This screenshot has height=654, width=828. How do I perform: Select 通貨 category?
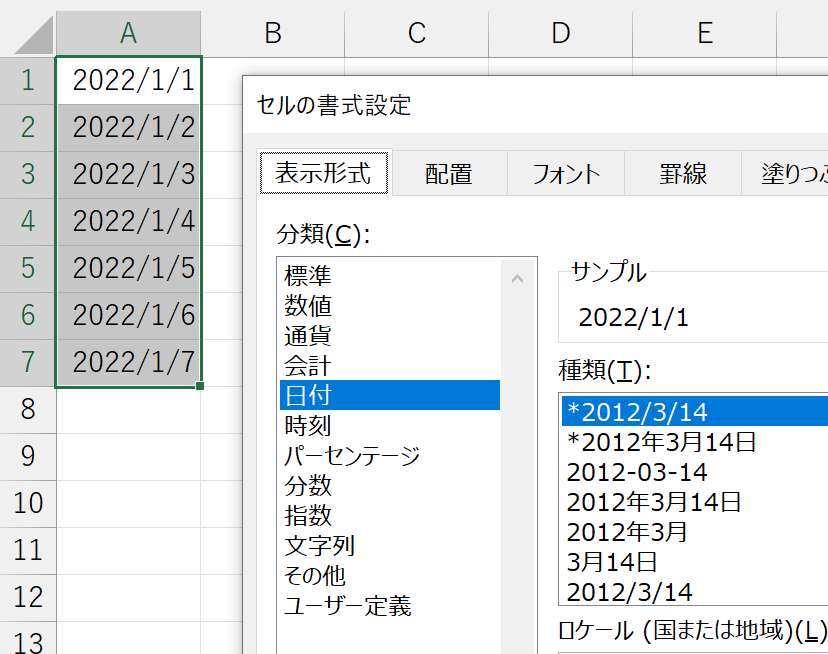[390, 335]
